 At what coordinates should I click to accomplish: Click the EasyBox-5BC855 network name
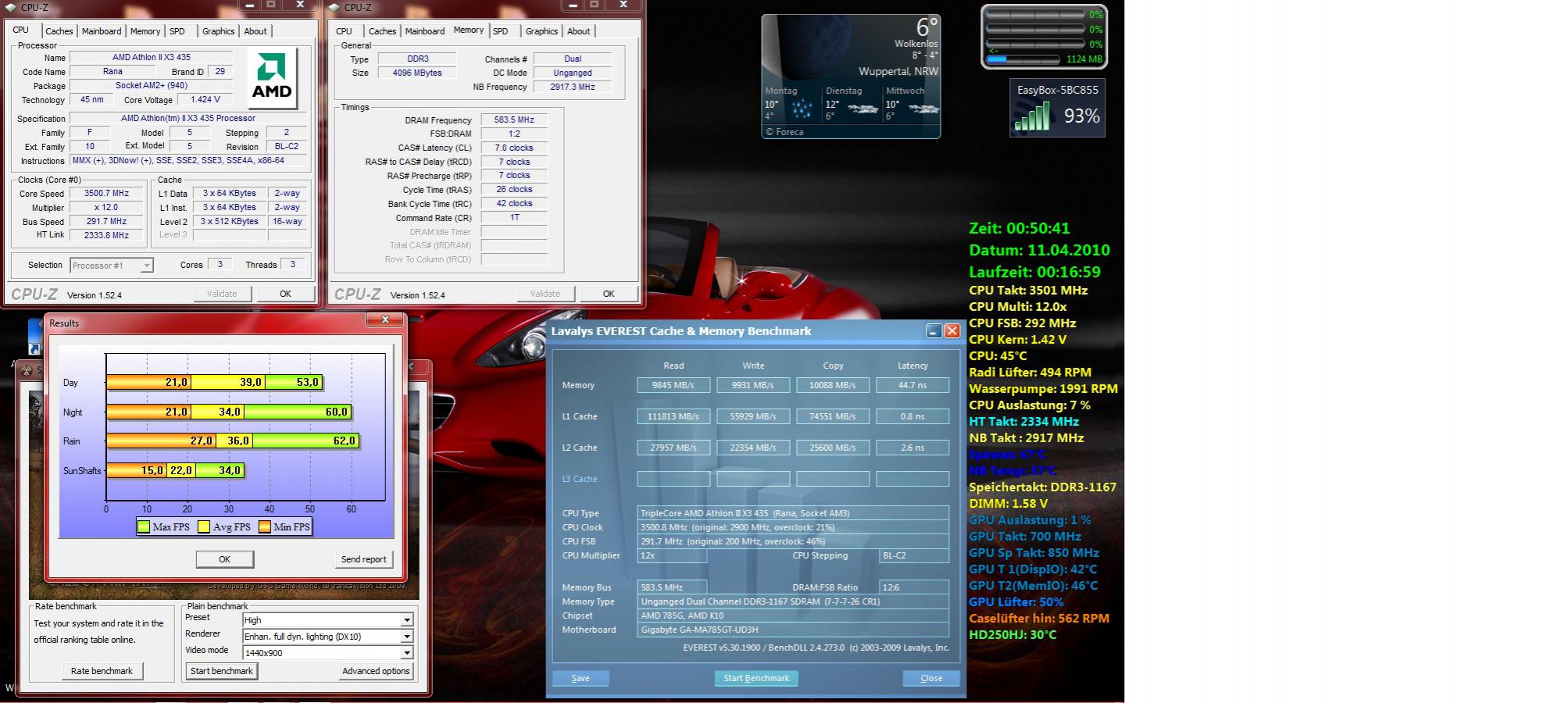point(1058,90)
